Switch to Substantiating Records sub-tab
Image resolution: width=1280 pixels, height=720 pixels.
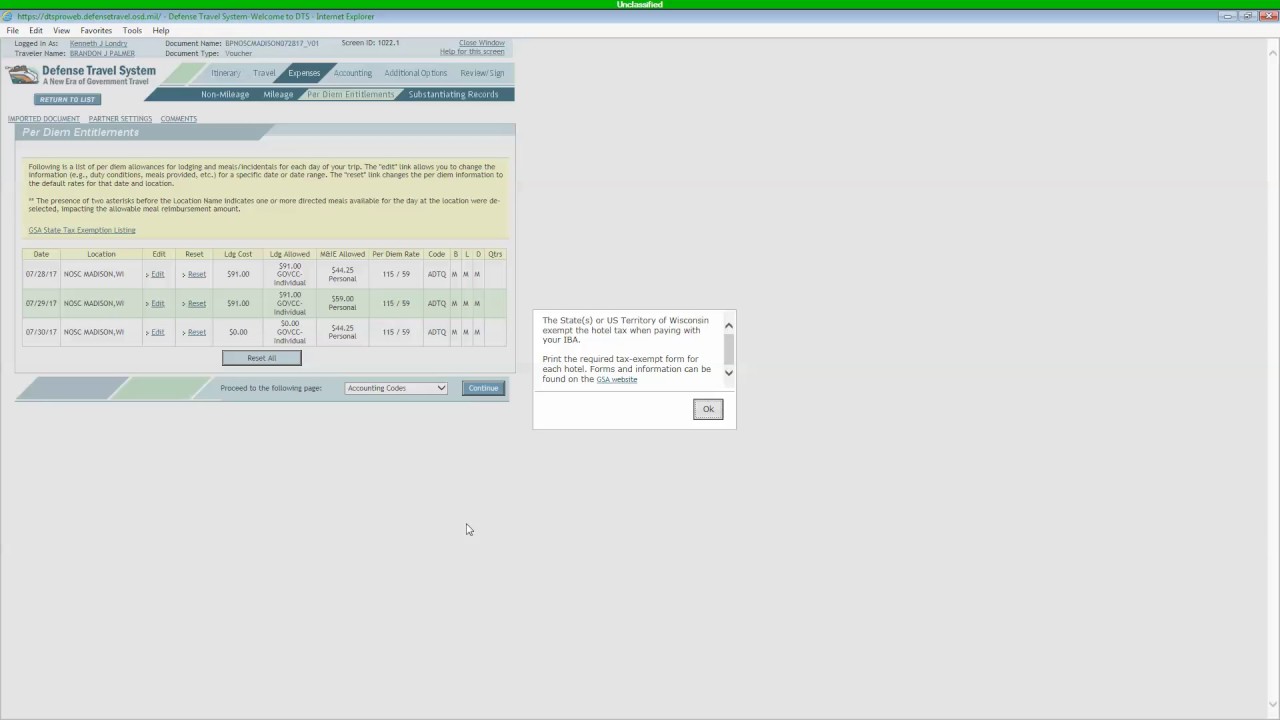coord(453,94)
